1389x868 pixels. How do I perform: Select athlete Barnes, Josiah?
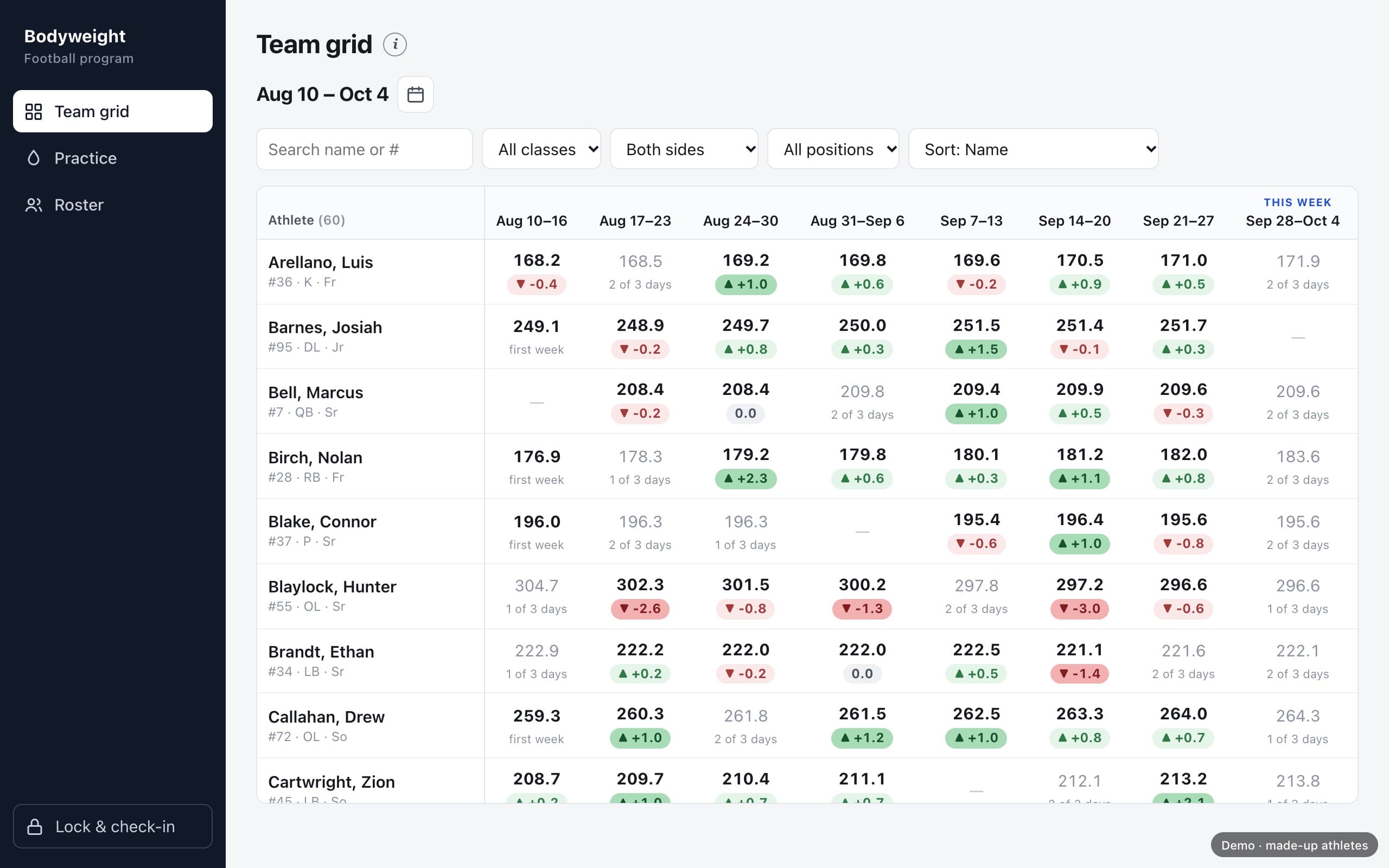point(325,327)
